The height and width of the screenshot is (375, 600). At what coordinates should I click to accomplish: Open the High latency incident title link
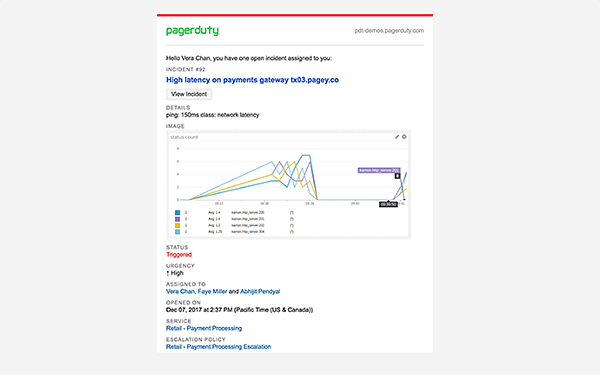coord(253,80)
